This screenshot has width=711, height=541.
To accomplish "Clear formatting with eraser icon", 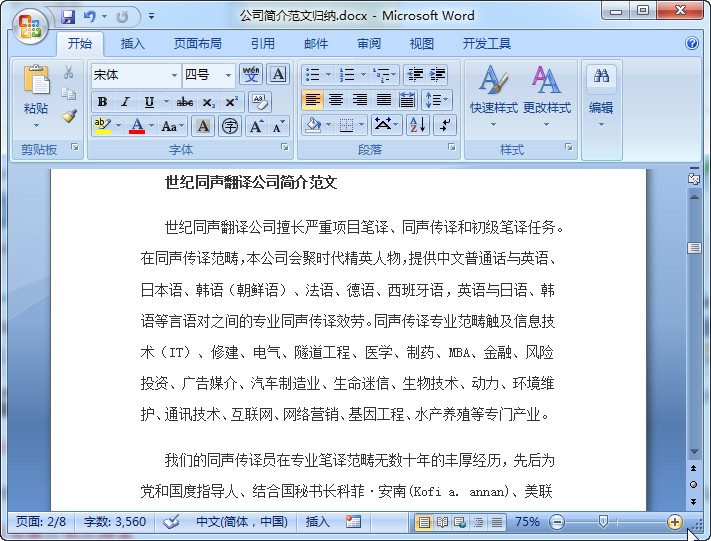I will pos(260,102).
